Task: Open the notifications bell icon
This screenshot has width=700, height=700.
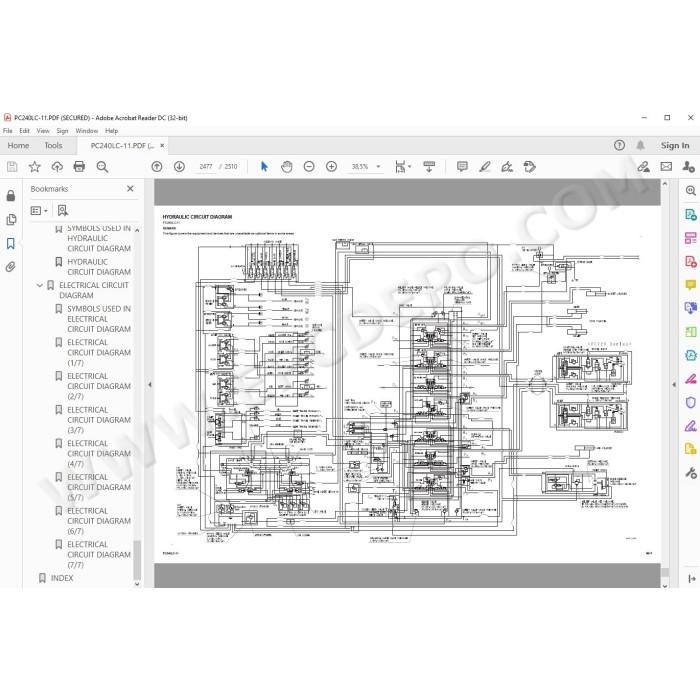Action: point(640,145)
